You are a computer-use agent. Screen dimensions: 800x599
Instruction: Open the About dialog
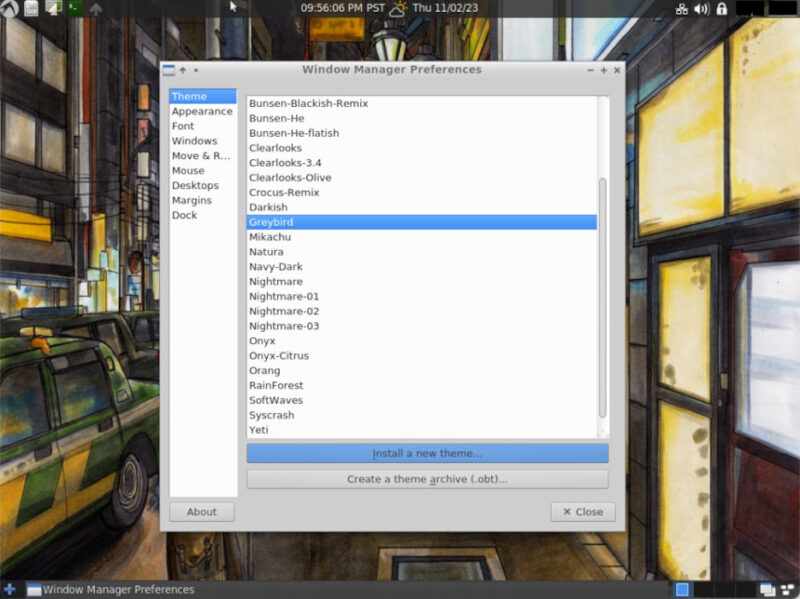tap(201, 511)
